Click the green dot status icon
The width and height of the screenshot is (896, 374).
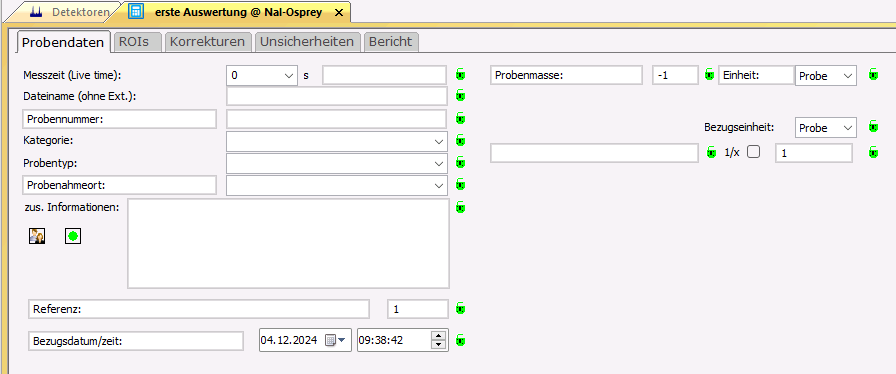point(73,236)
